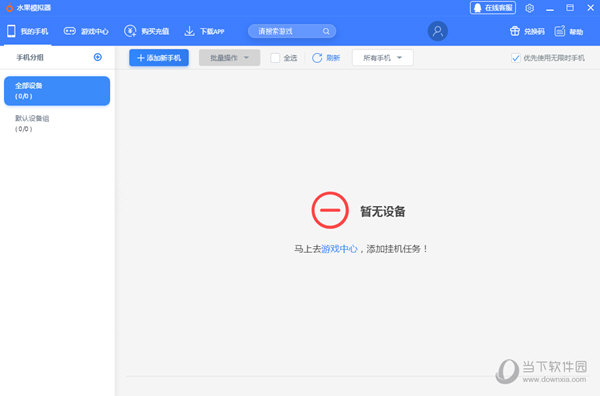Switch to 游戏中心 tab
The height and width of the screenshot is (396, 600).
click(x=86, y=31)
